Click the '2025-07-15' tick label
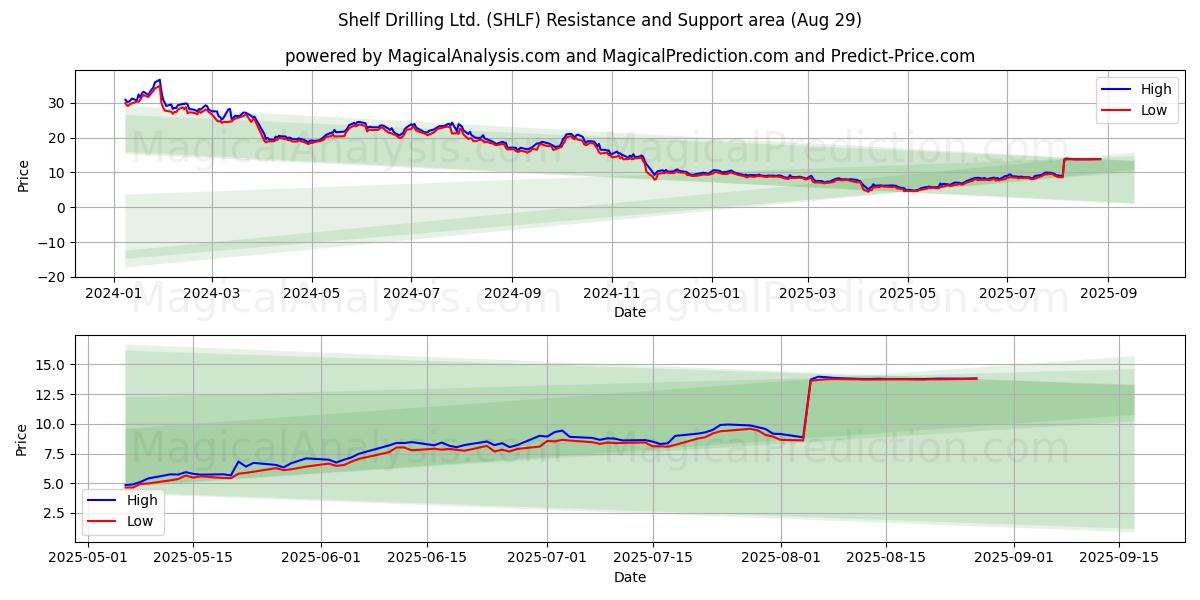Image resolution: width=1200 pixels, height=600 pixels. tap(653, 558)
